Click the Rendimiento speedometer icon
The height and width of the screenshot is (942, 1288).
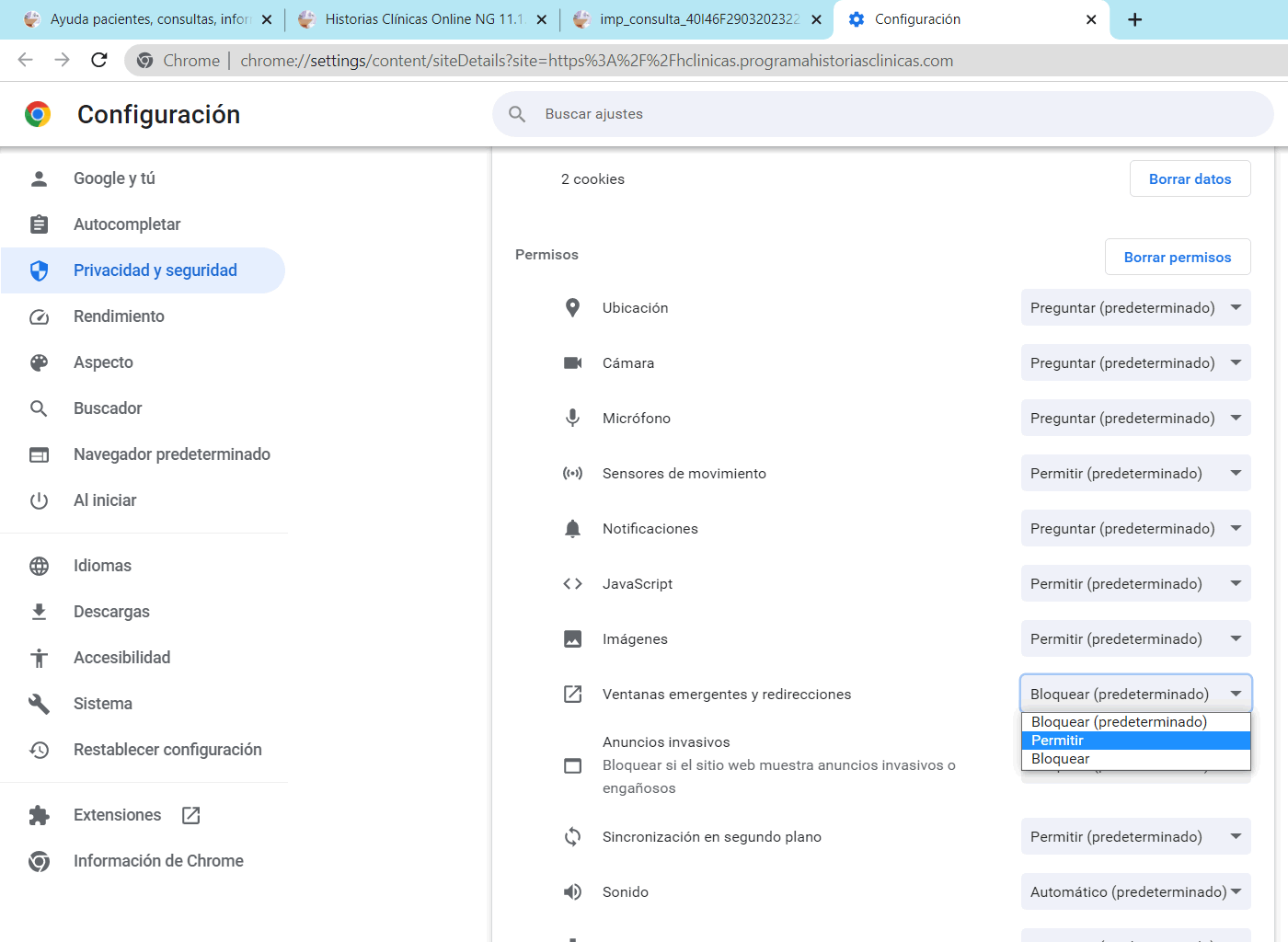(x=39, y=316)
